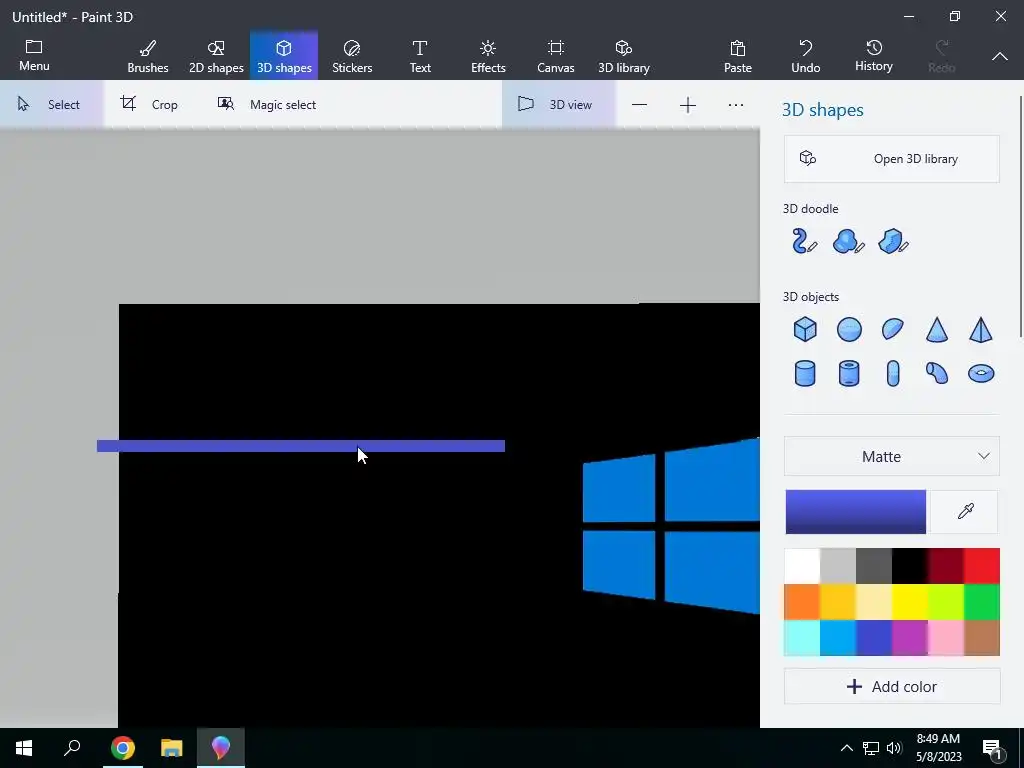Undo the last action
Viewport: 1024px width, 768px height.
pos(806,56)
